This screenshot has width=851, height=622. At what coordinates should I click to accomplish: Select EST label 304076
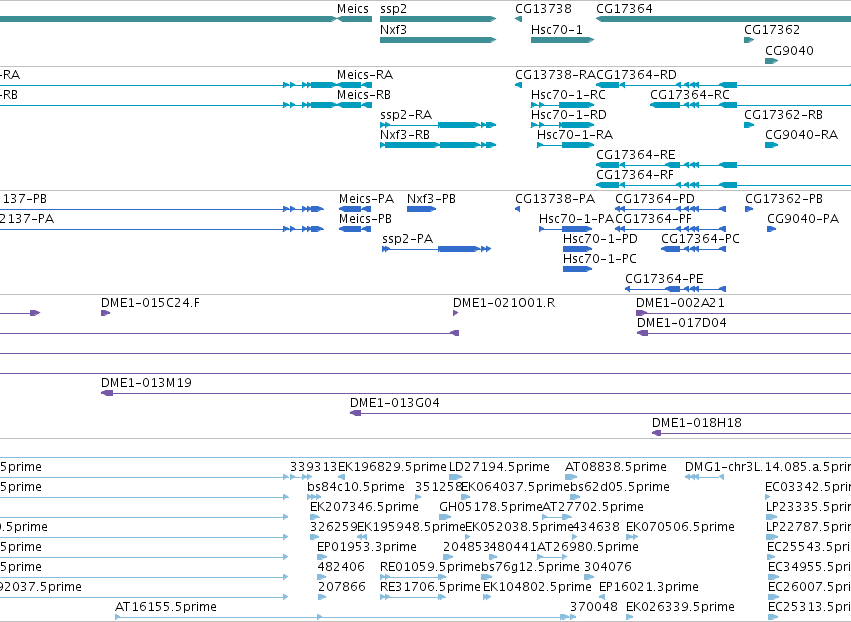[x=608, y=567]
